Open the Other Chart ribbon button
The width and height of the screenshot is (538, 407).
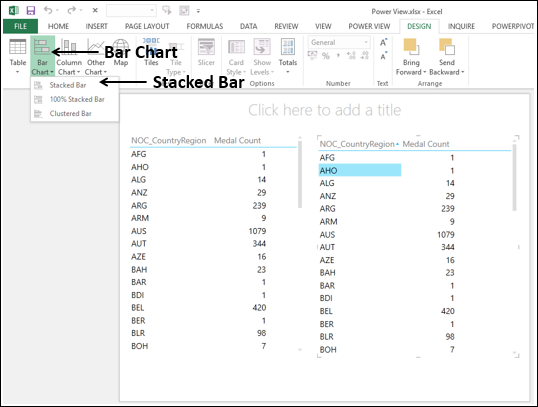[x=96, y=57]
